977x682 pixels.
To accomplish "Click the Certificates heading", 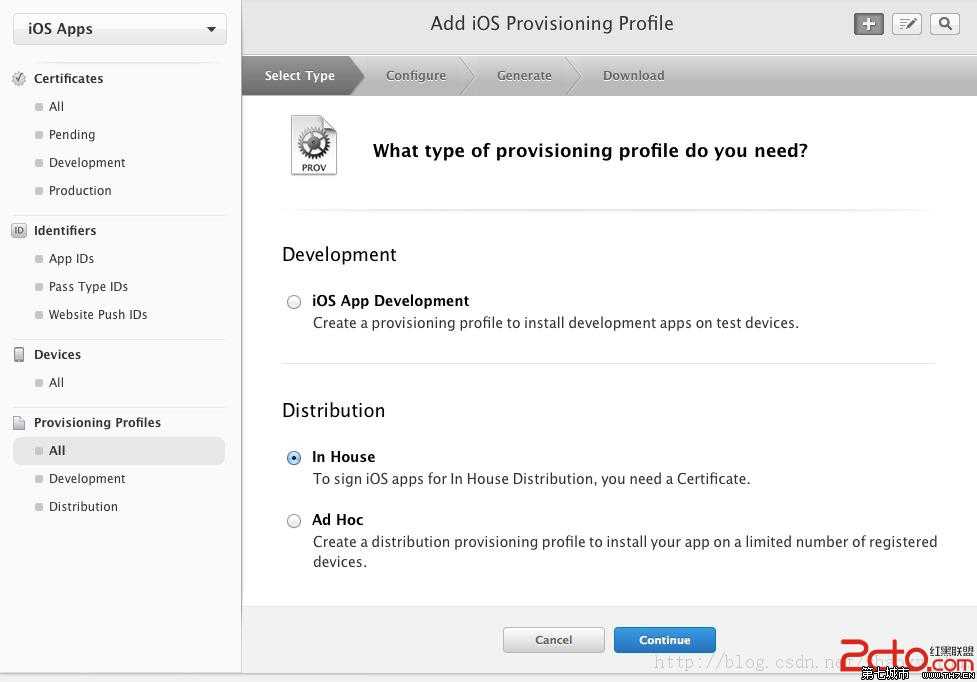I will pyautogui.click(x=69, y=78).
